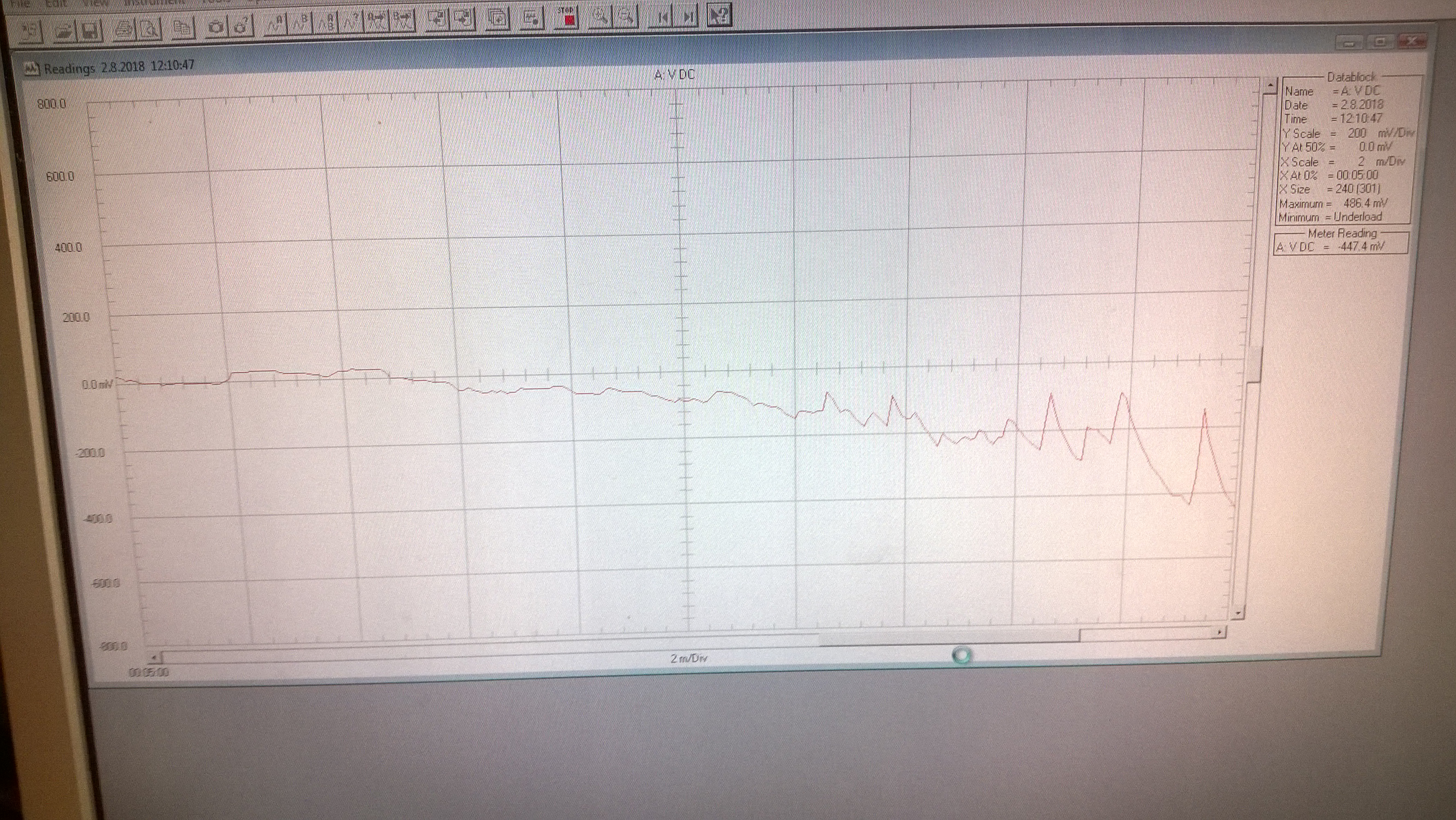Click the cascaded windows icon
Image resolution: width=1456 pixels, height=820 pixels.
(497, 18)
